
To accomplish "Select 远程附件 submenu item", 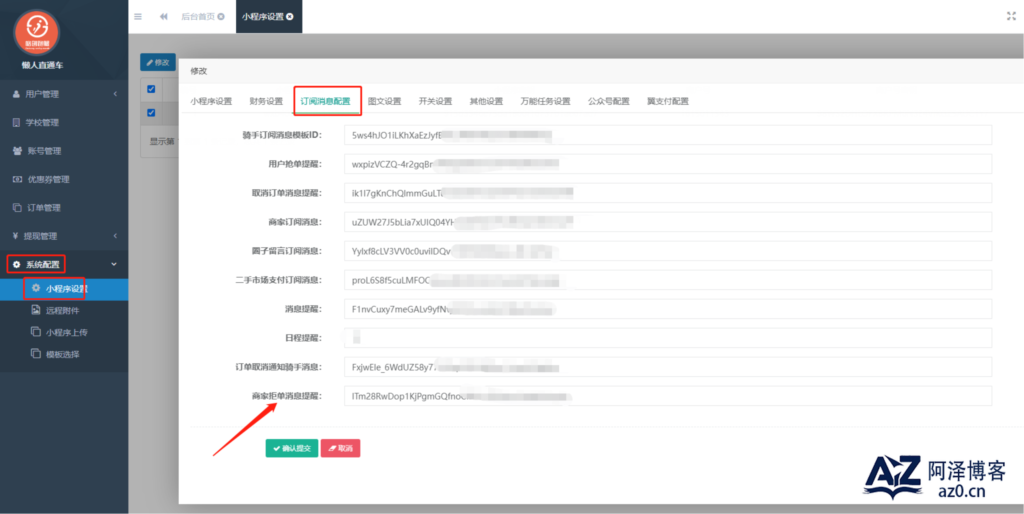I will click(64, 311).
